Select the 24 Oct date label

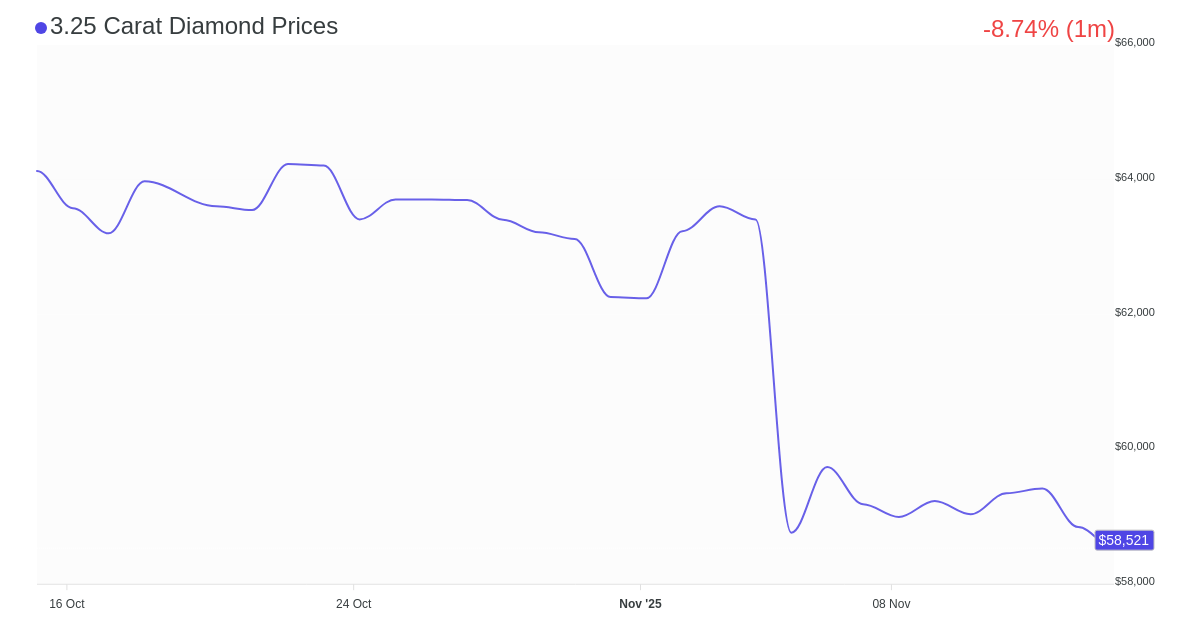tap(353, 604)
